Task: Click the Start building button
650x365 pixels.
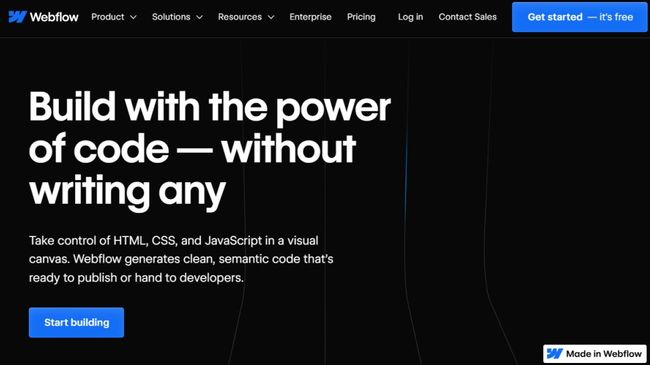Action: coord(76,322)
